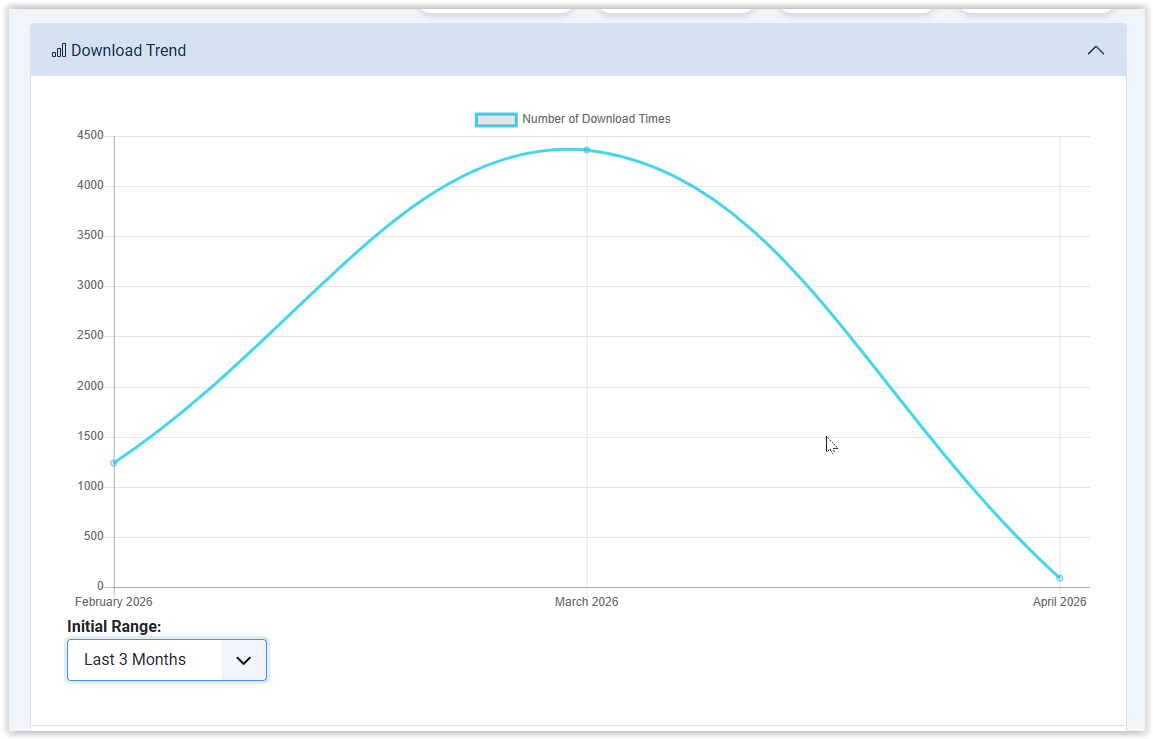Collapse the Download Trend panel using chevron
This screenshot has width=1153, height=739.
point(1096,50)
